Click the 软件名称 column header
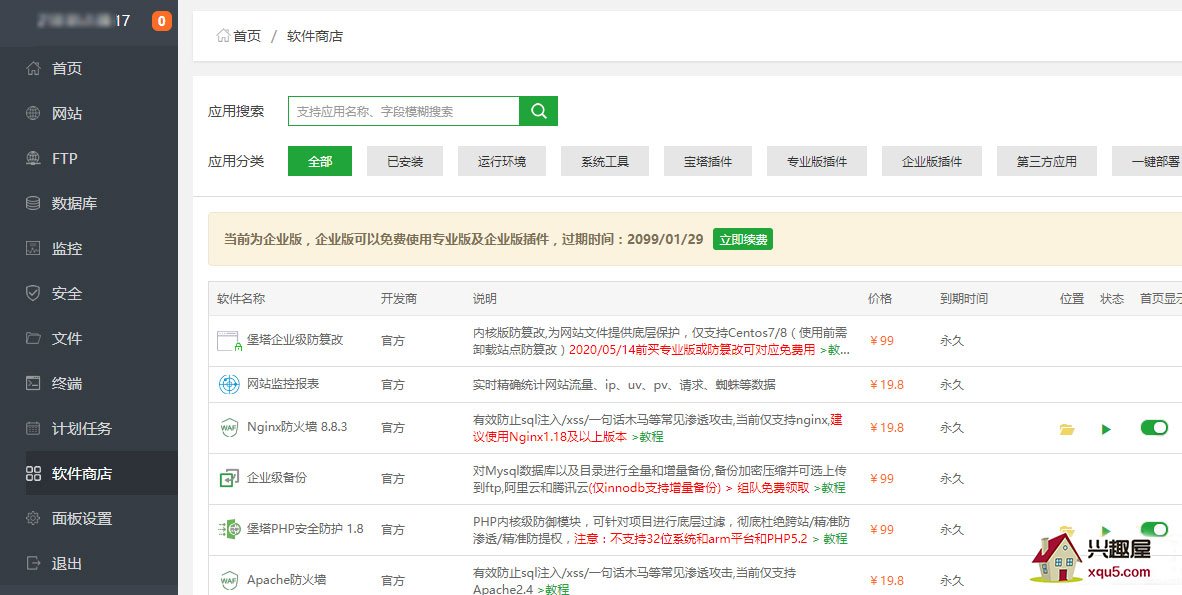 (241, 299)
